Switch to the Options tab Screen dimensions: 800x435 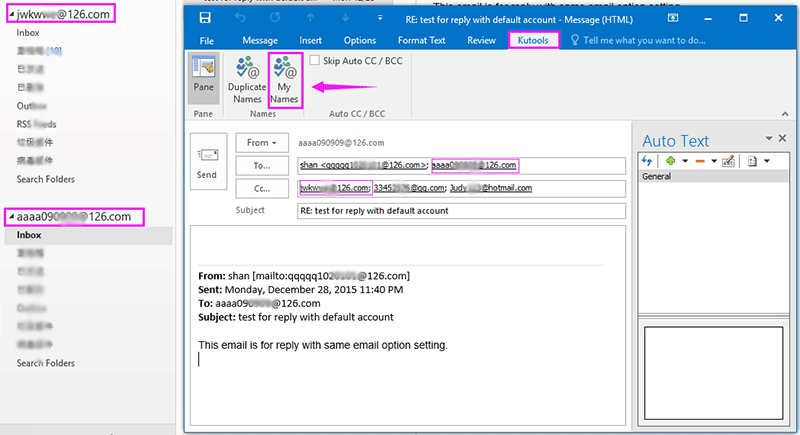[x=360, y=40]
